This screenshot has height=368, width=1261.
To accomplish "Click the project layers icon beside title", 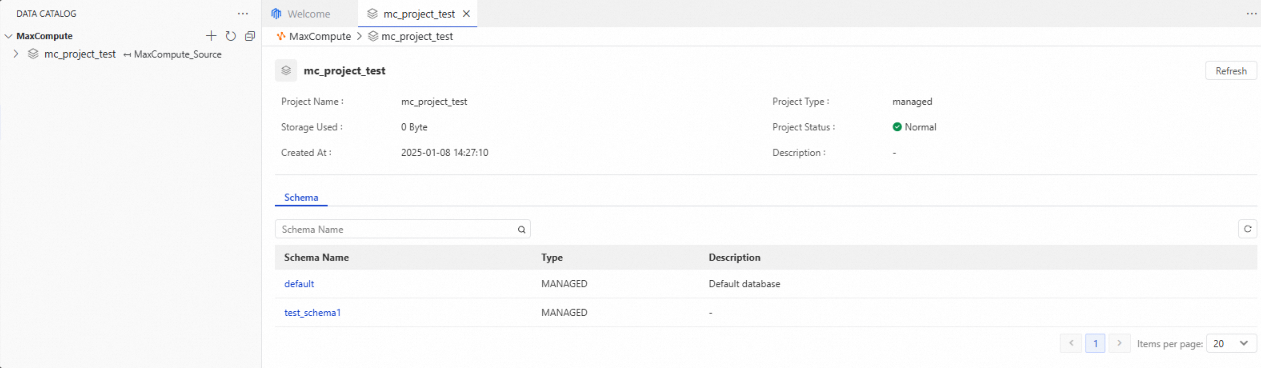I will click(286, 71).
